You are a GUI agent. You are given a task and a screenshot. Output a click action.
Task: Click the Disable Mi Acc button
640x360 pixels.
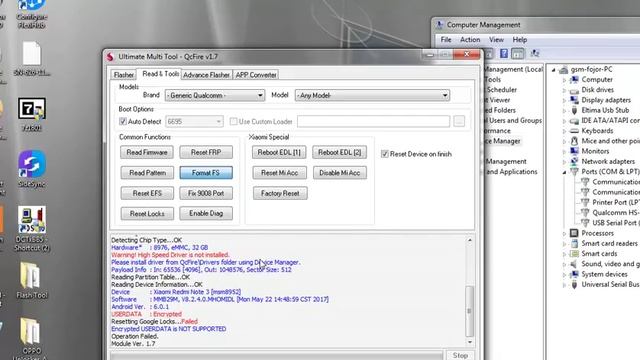coord(340,173)
